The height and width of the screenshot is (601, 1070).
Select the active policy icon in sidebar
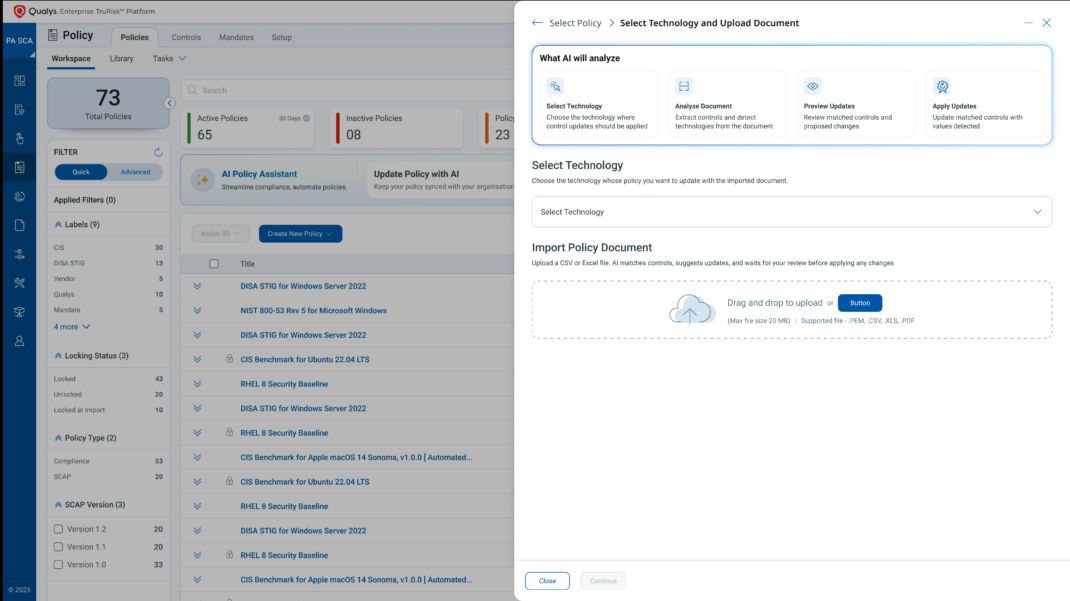(19, 167)
